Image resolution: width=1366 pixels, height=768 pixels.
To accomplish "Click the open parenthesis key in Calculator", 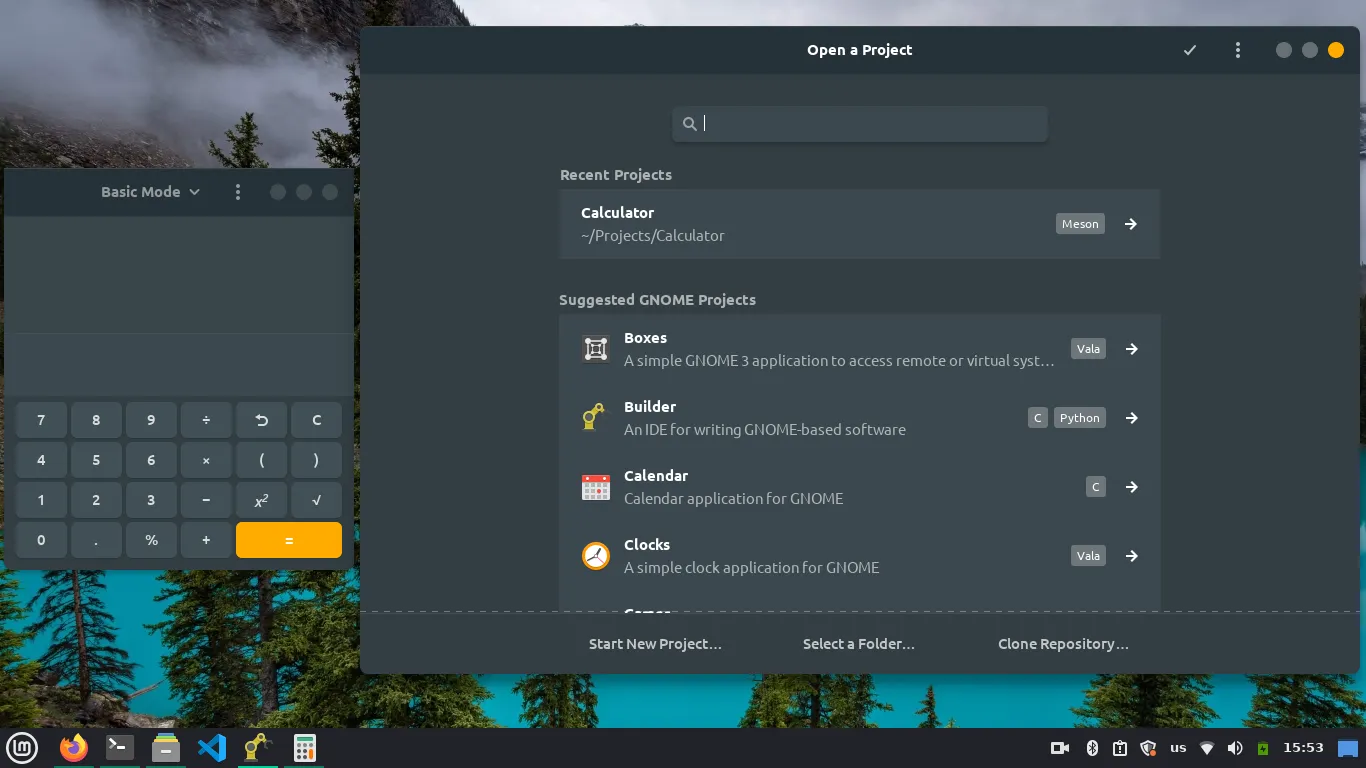I will coord(262,460).
